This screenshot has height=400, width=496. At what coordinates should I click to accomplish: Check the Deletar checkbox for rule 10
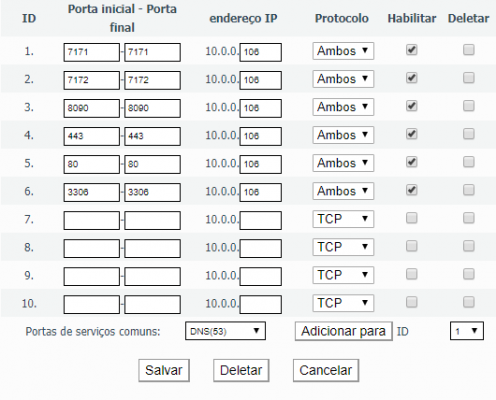(469, 302)
